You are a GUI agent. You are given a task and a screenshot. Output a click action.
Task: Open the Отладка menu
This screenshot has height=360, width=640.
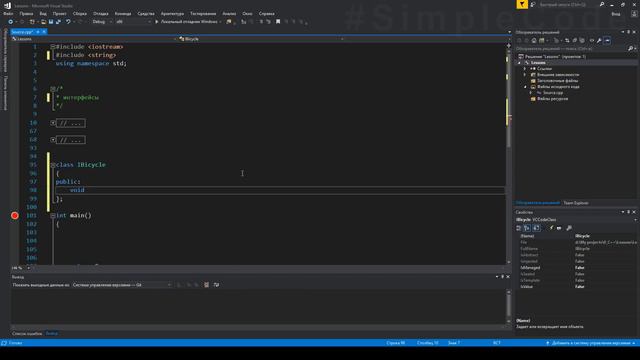pos(101,13)
